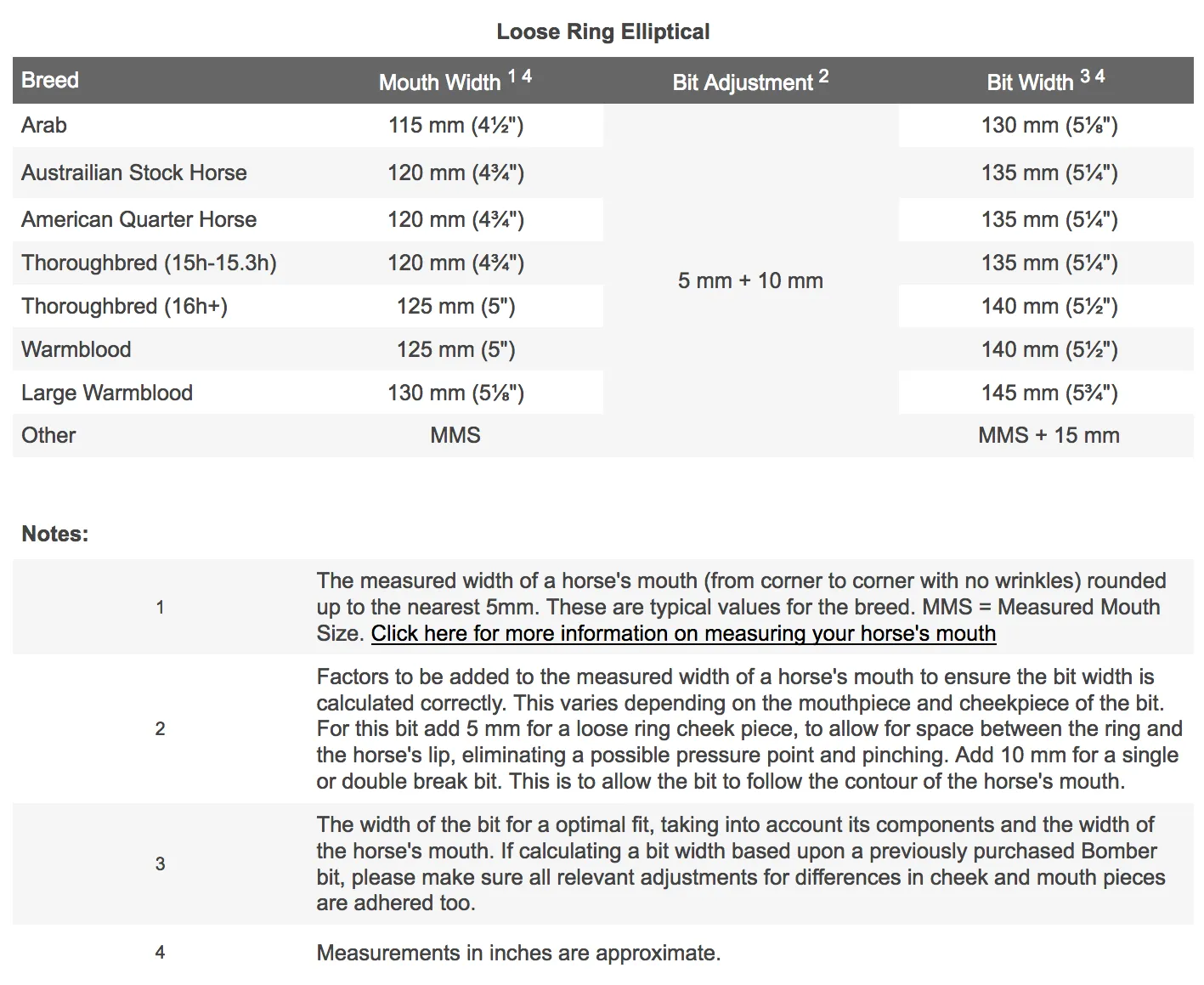This screenshot has height=985, width=1204.
Task: Click the 115 mm (4½") mouth width cell
Action: (455, 126)
